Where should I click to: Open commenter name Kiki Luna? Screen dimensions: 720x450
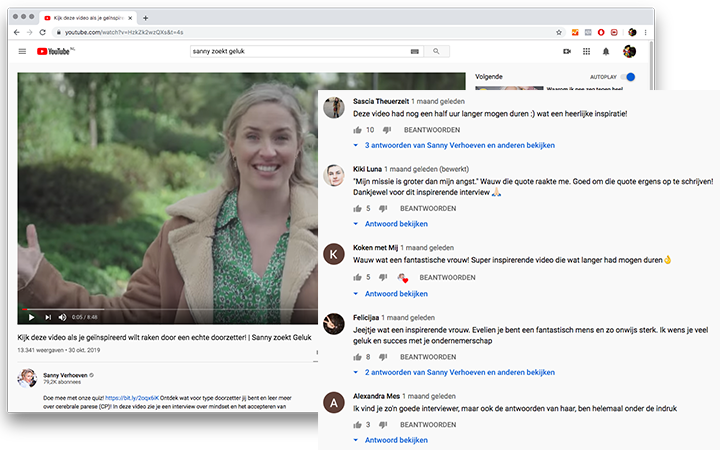tap(367, 169)
